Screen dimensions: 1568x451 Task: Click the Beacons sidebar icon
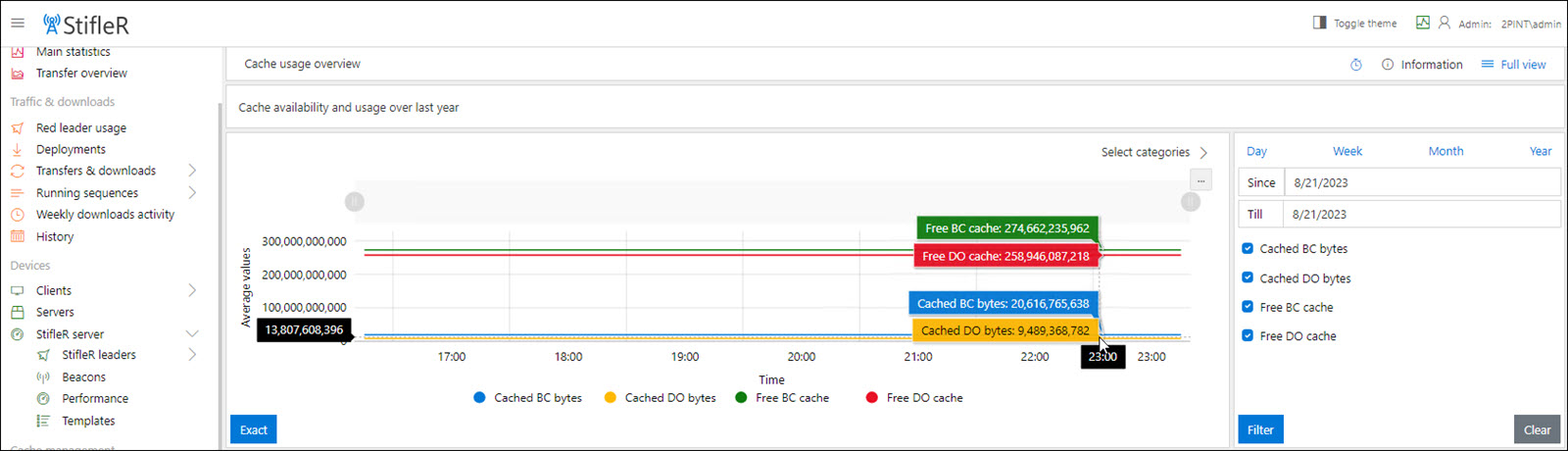pyautogui.click(x=43, y=377)
